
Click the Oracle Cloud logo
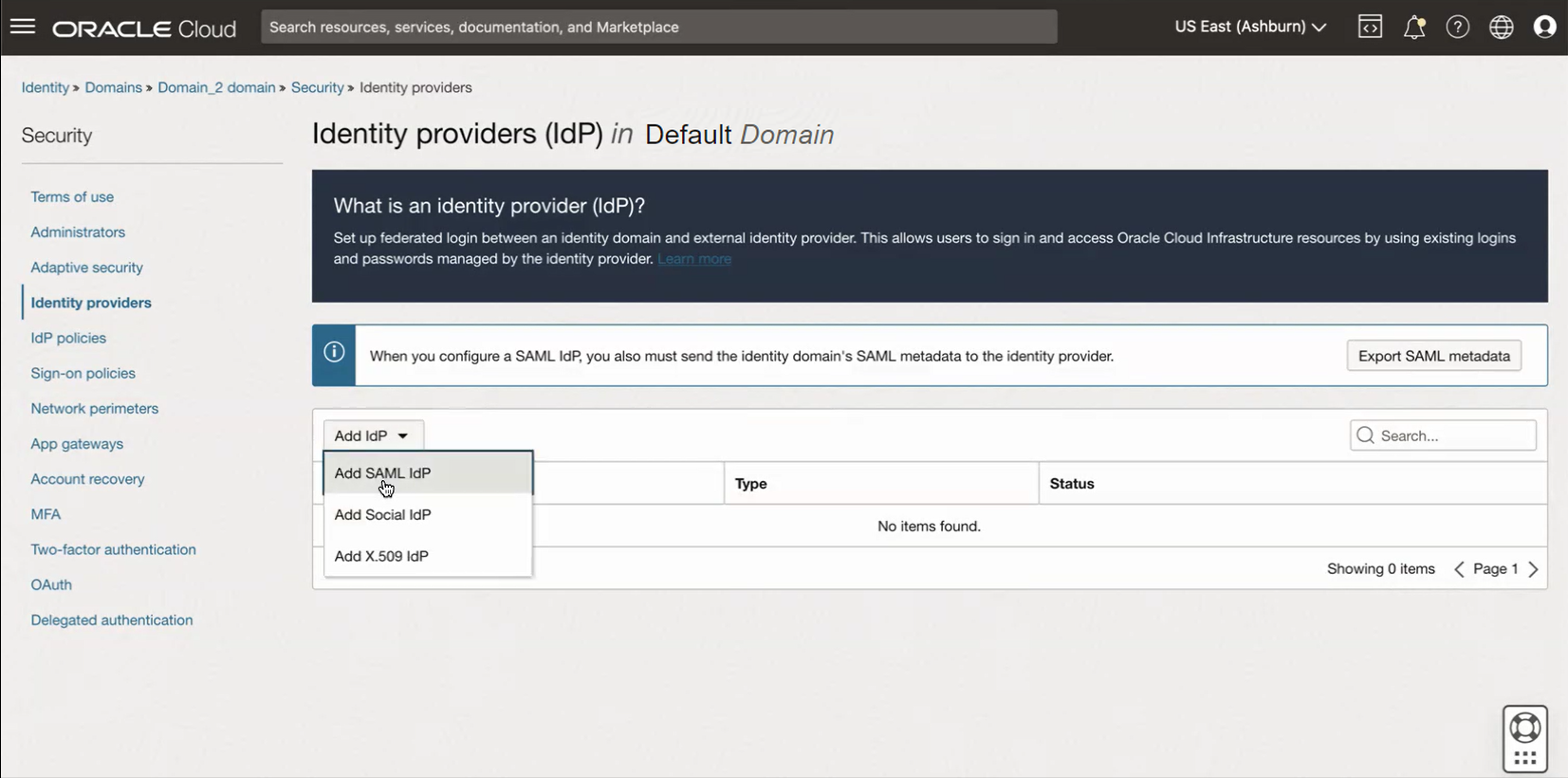(x=144, y=28)
